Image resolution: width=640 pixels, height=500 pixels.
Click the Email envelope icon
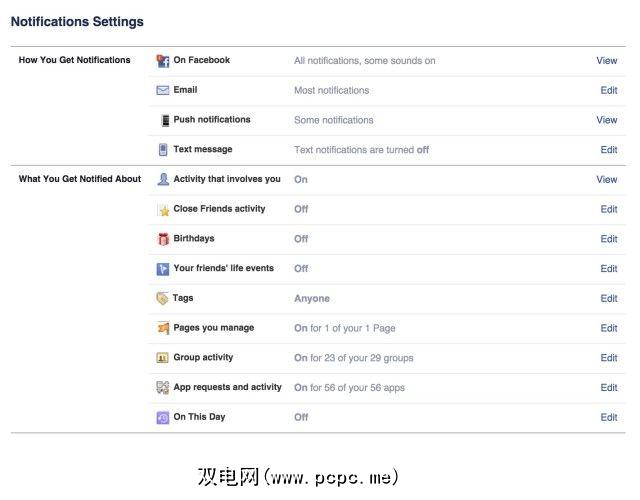tap(163, 91)
